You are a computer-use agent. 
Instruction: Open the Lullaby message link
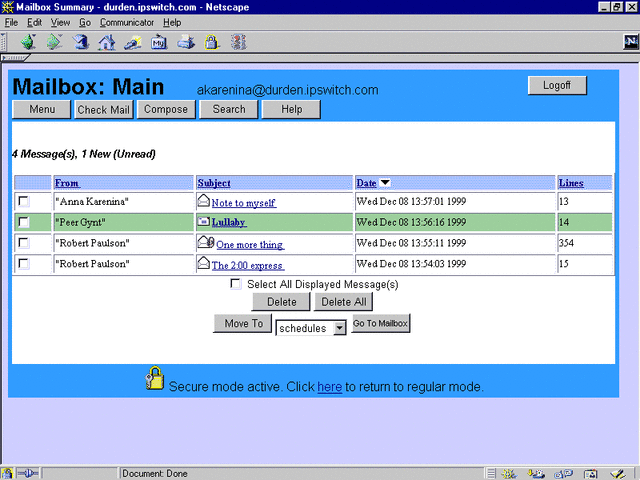229,222
